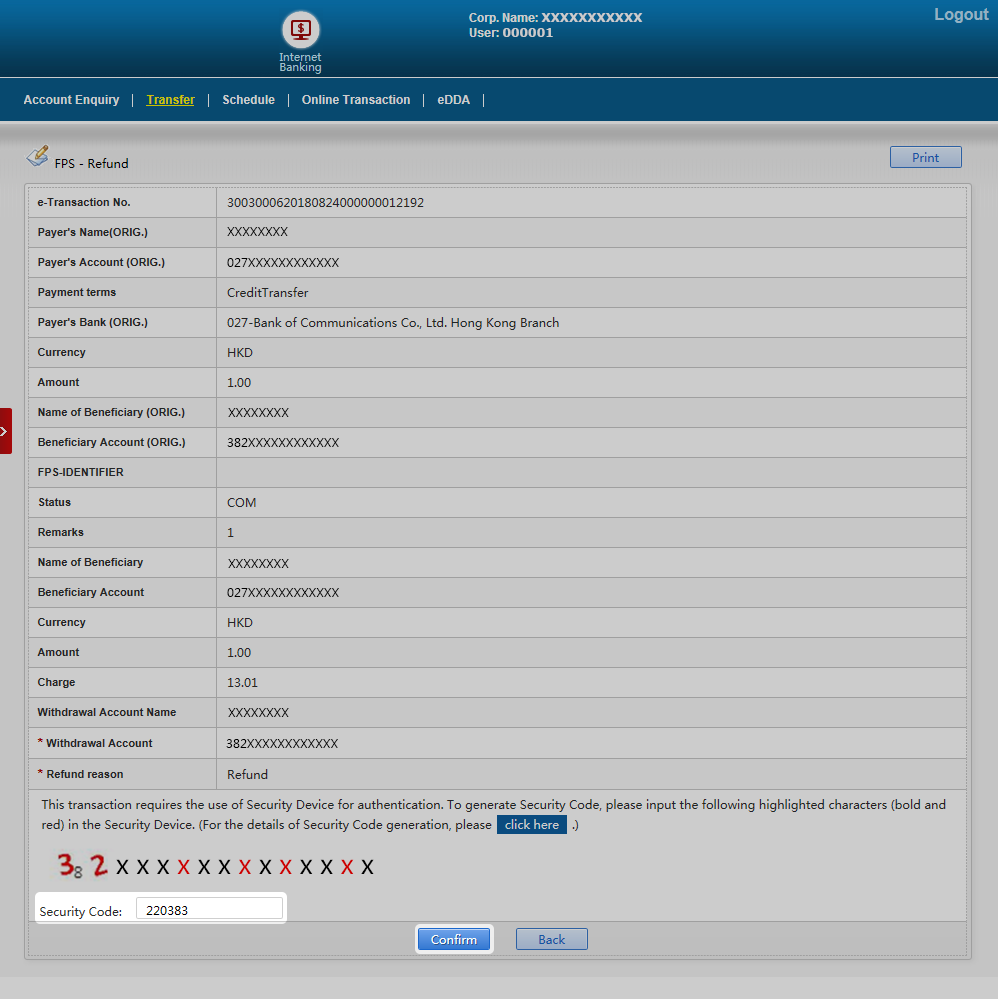
Task: Click the Payer's Bank (ORIG.) value text
Action: pyautogui.click(x=393, y=323)
